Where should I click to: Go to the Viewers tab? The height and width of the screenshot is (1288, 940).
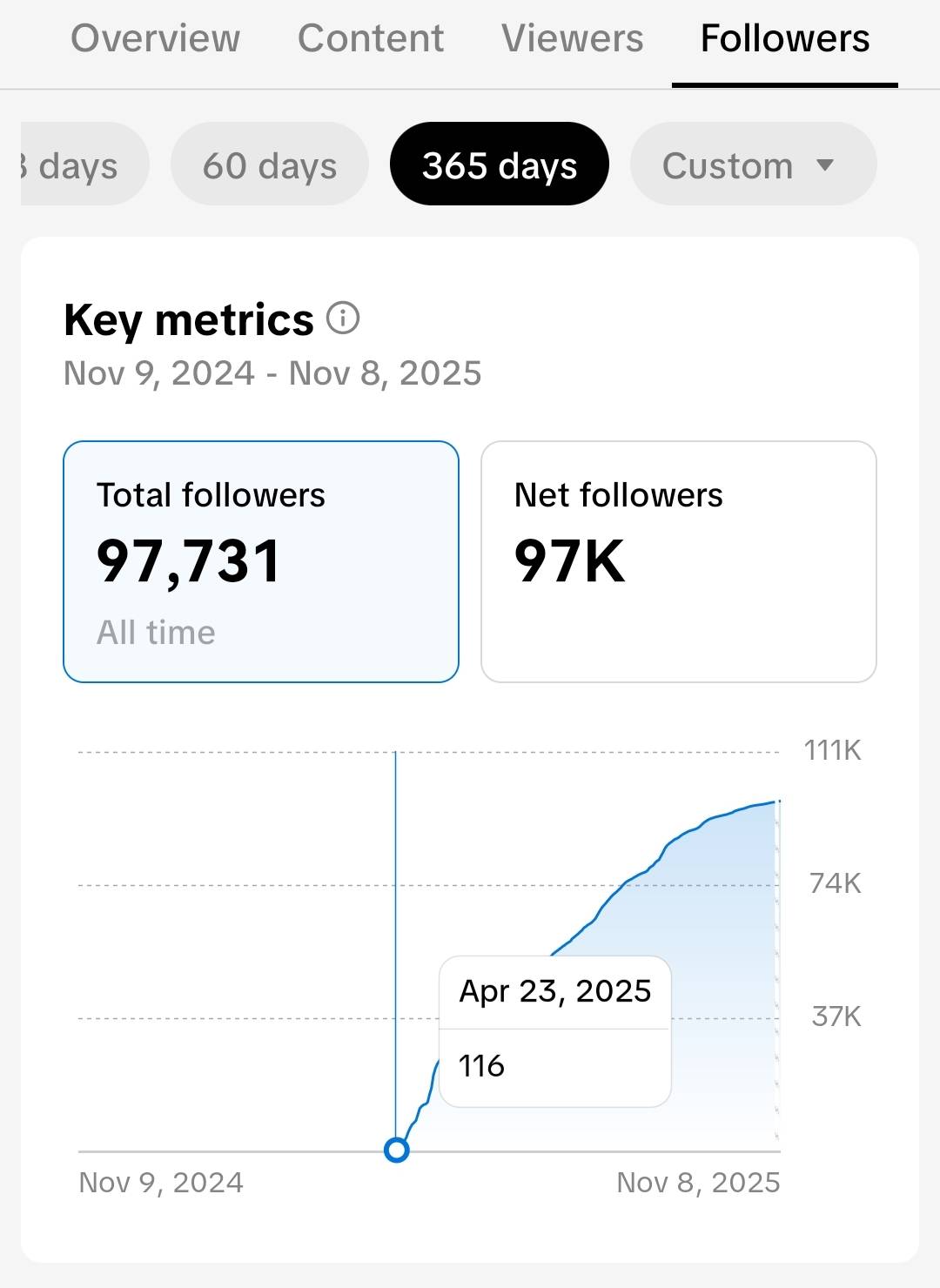(572, 39)
